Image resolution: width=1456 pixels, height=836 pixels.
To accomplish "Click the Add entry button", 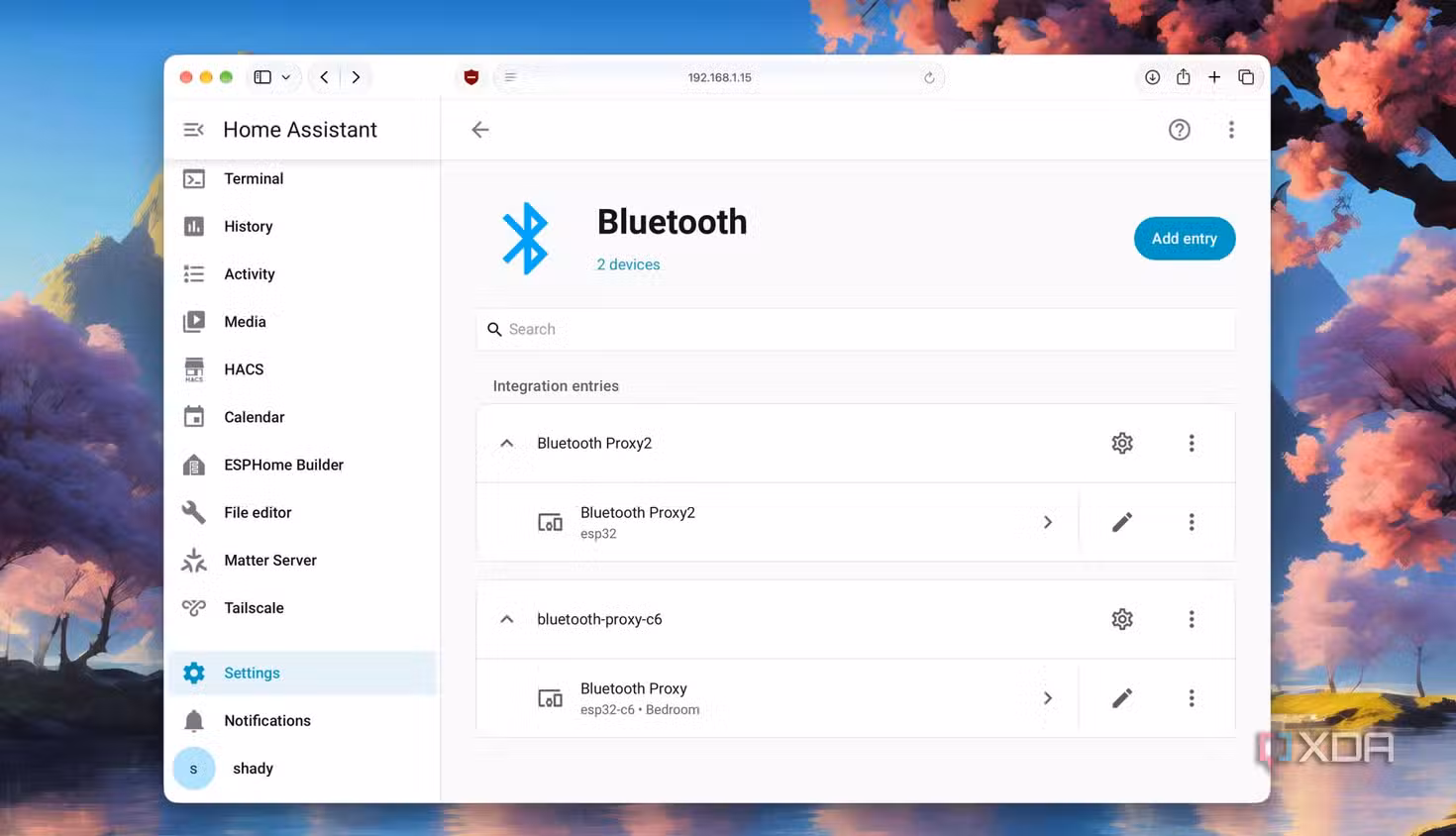I will click(x=1185, y=239).
